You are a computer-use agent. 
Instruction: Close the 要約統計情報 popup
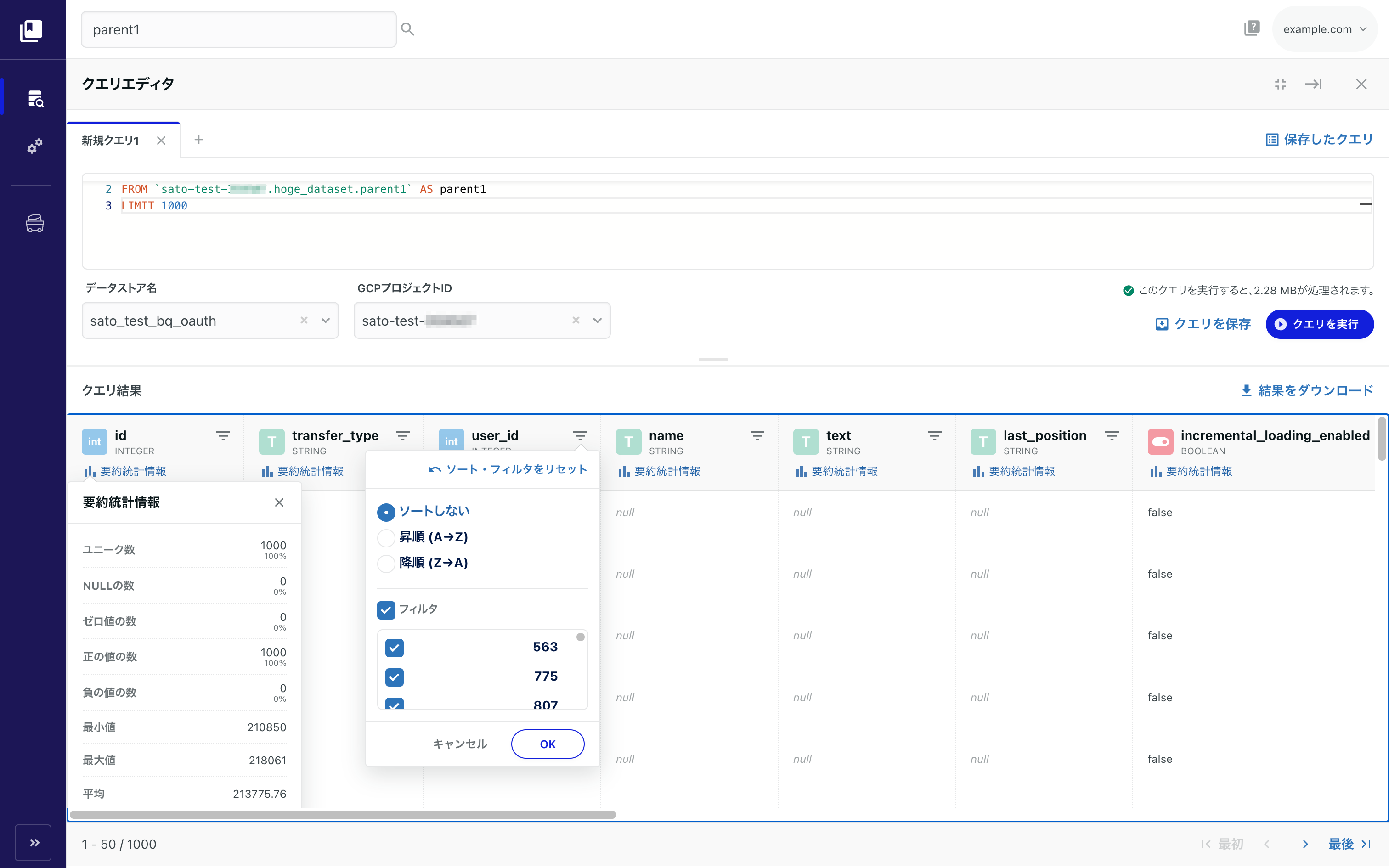point(280,502)
